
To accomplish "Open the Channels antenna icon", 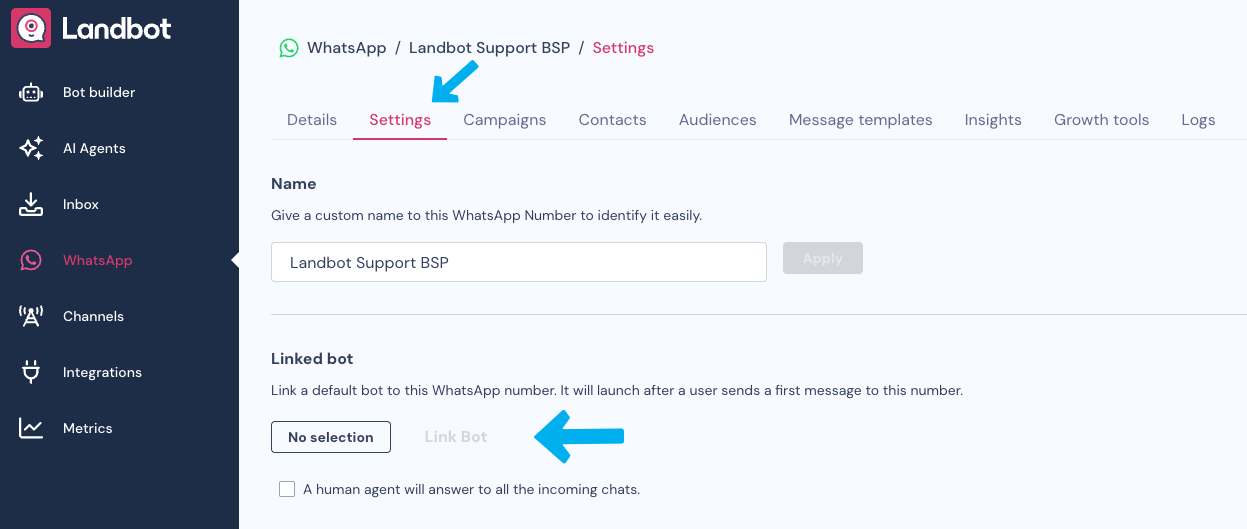I will pyautogui.click(x=31, y=317).
